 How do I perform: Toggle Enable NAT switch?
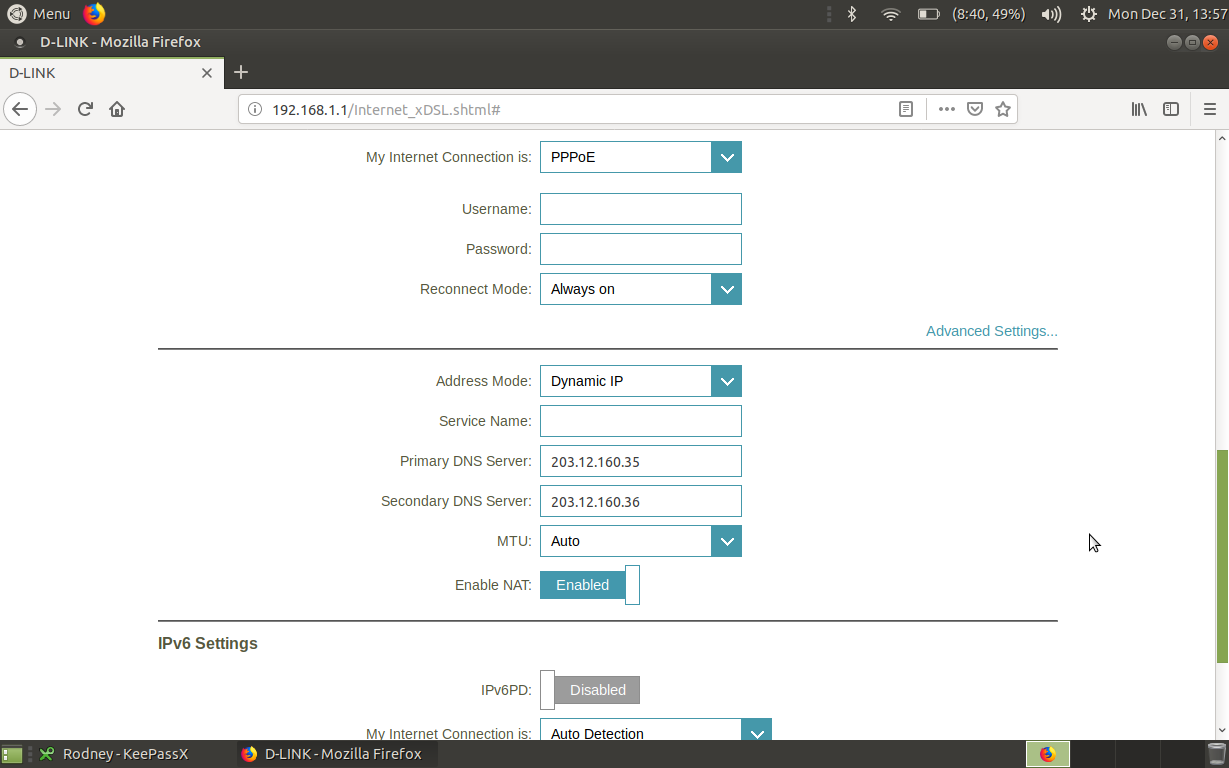(x=590, y=585)
